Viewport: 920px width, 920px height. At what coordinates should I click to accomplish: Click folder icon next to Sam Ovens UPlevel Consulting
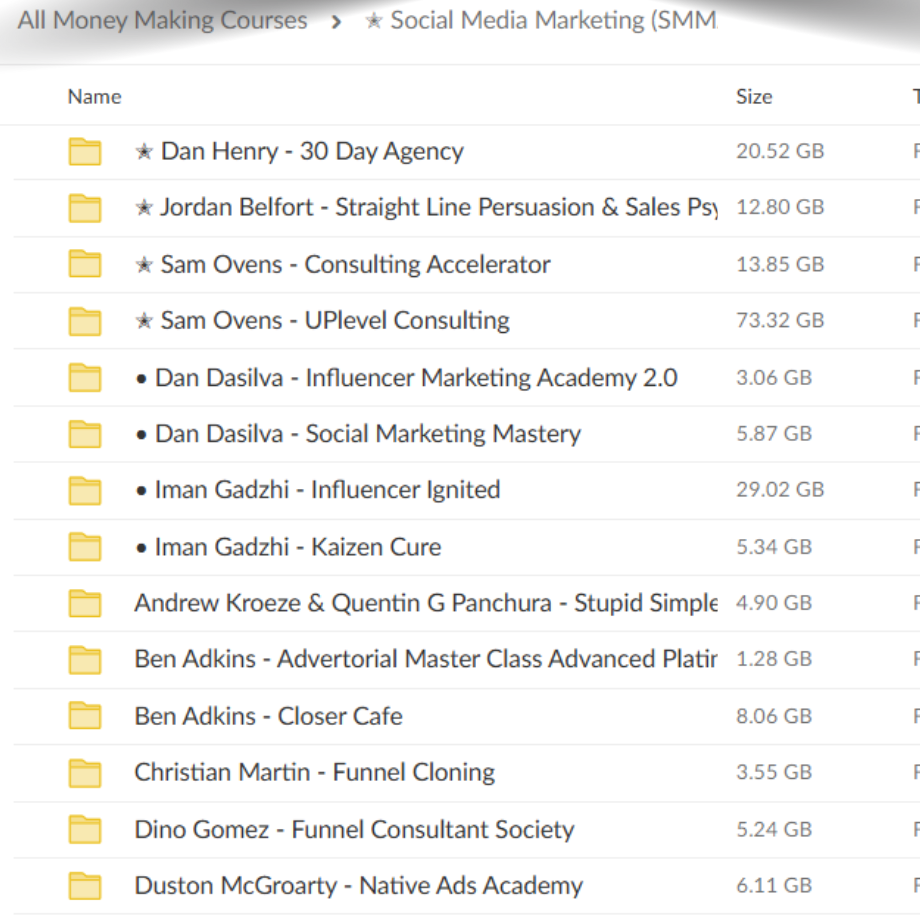(85, 321)
